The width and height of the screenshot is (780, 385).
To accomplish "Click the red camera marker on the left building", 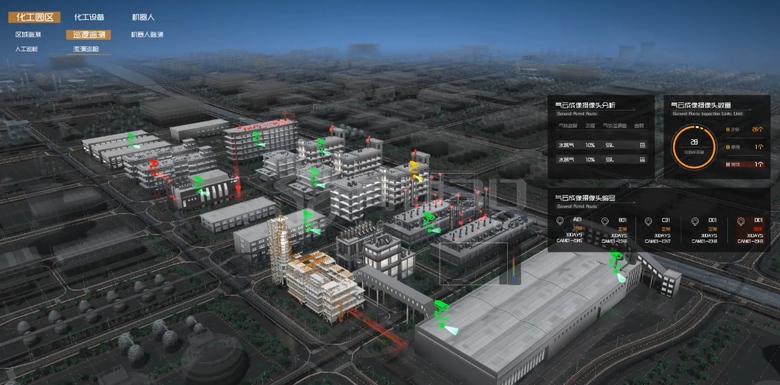I will click(x=156, y=168).
